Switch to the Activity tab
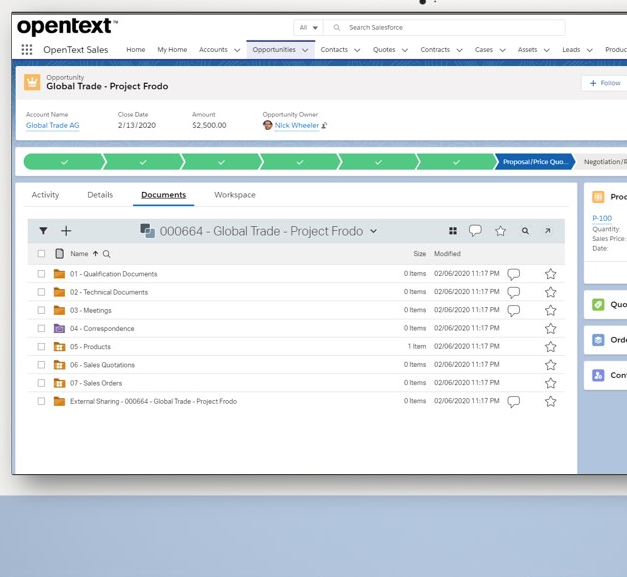Image resolution: width=627 pixels, height=577 pixels. pos(45,195)
